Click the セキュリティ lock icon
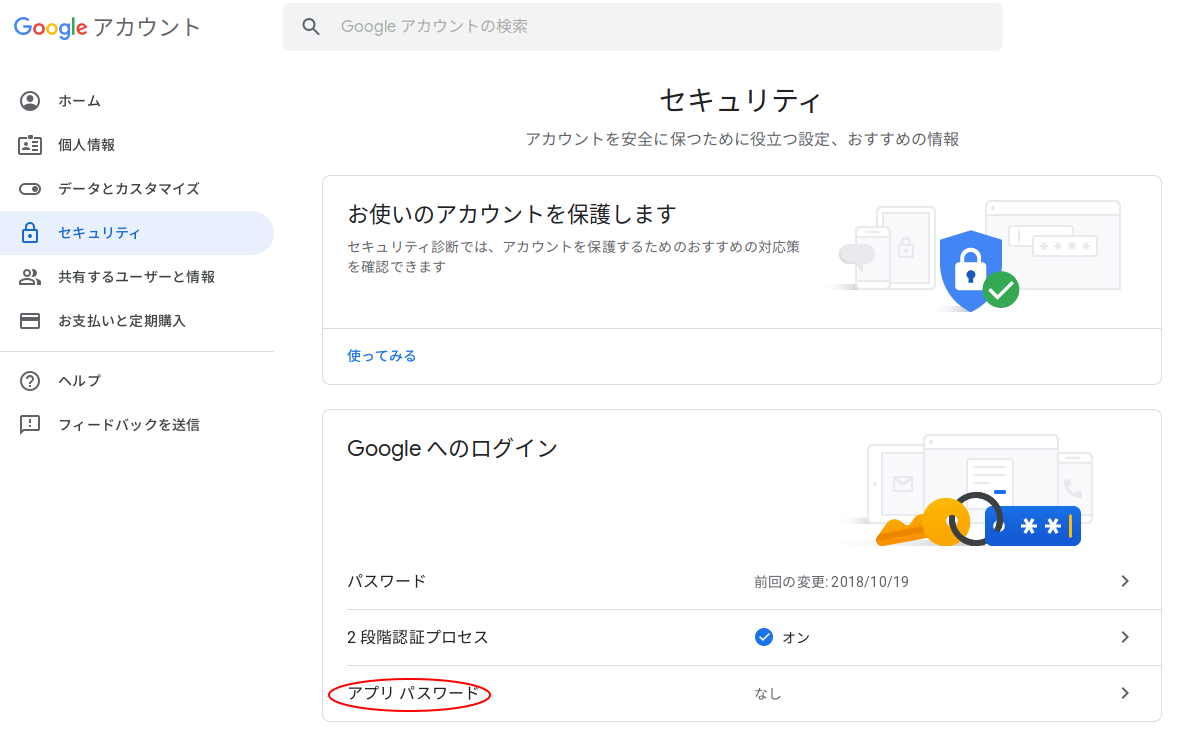Image resolution: width=1193 pixels, height=743 pixels. coord(30,233)
